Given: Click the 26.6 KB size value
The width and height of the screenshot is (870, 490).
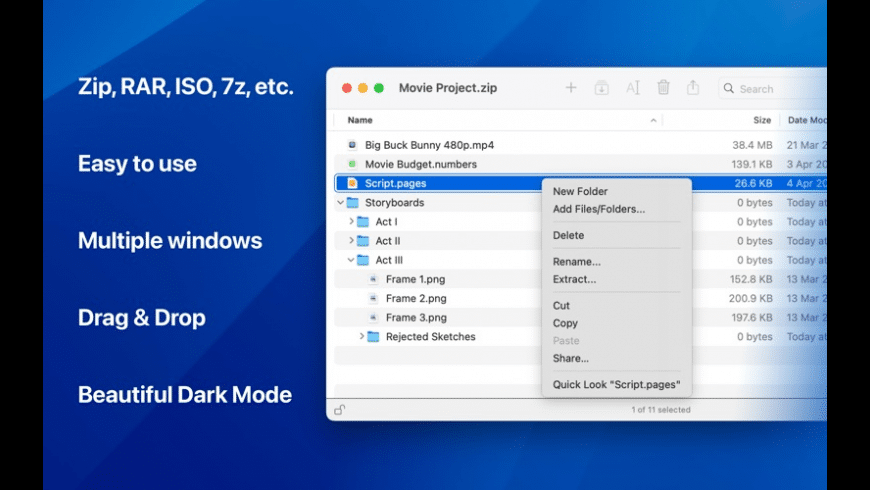Looking at the screenshot, I should click(x=753, y=183).
